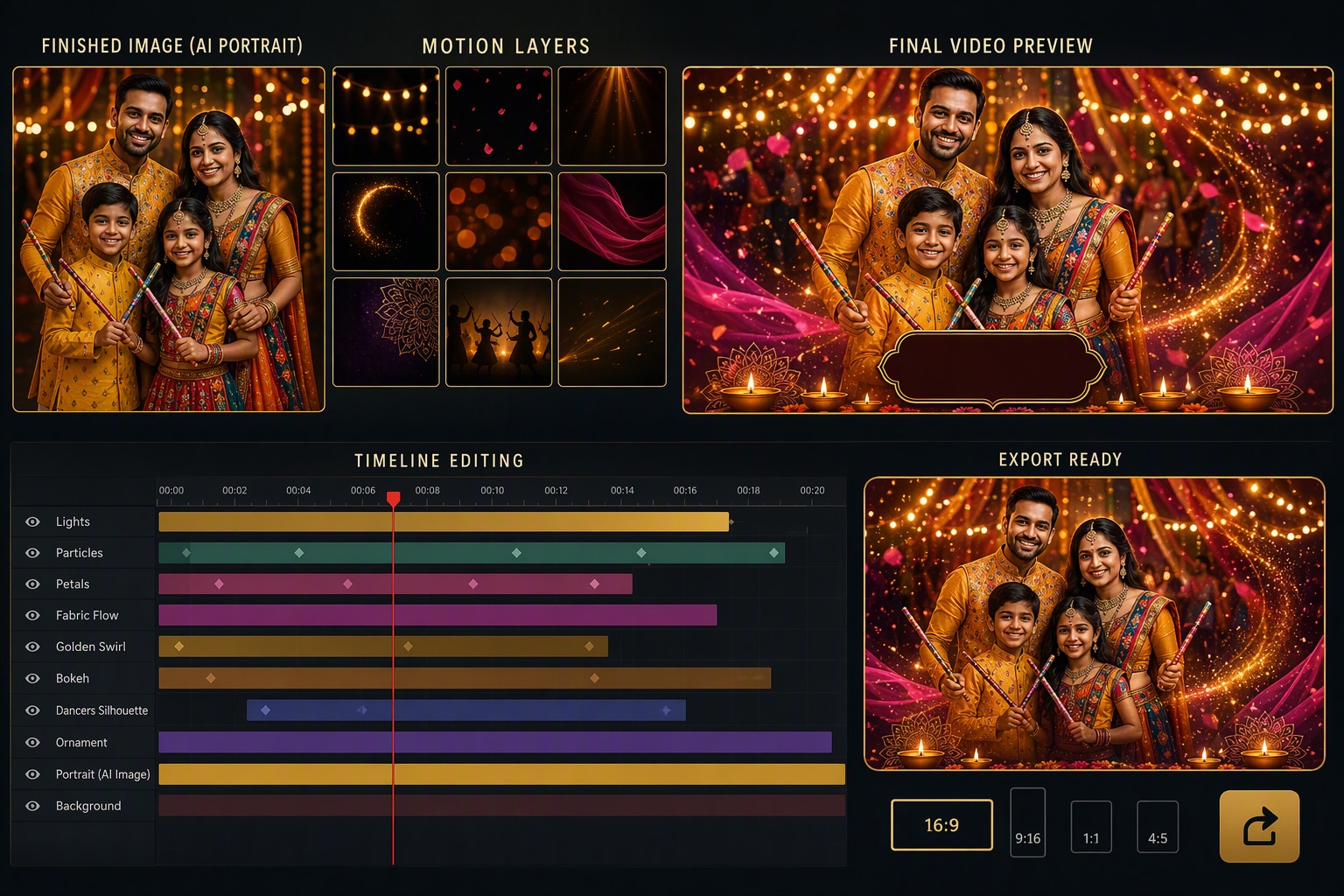
Task: Select the Portrait (AI Image) timeline clip
Action: click(502, 774)
